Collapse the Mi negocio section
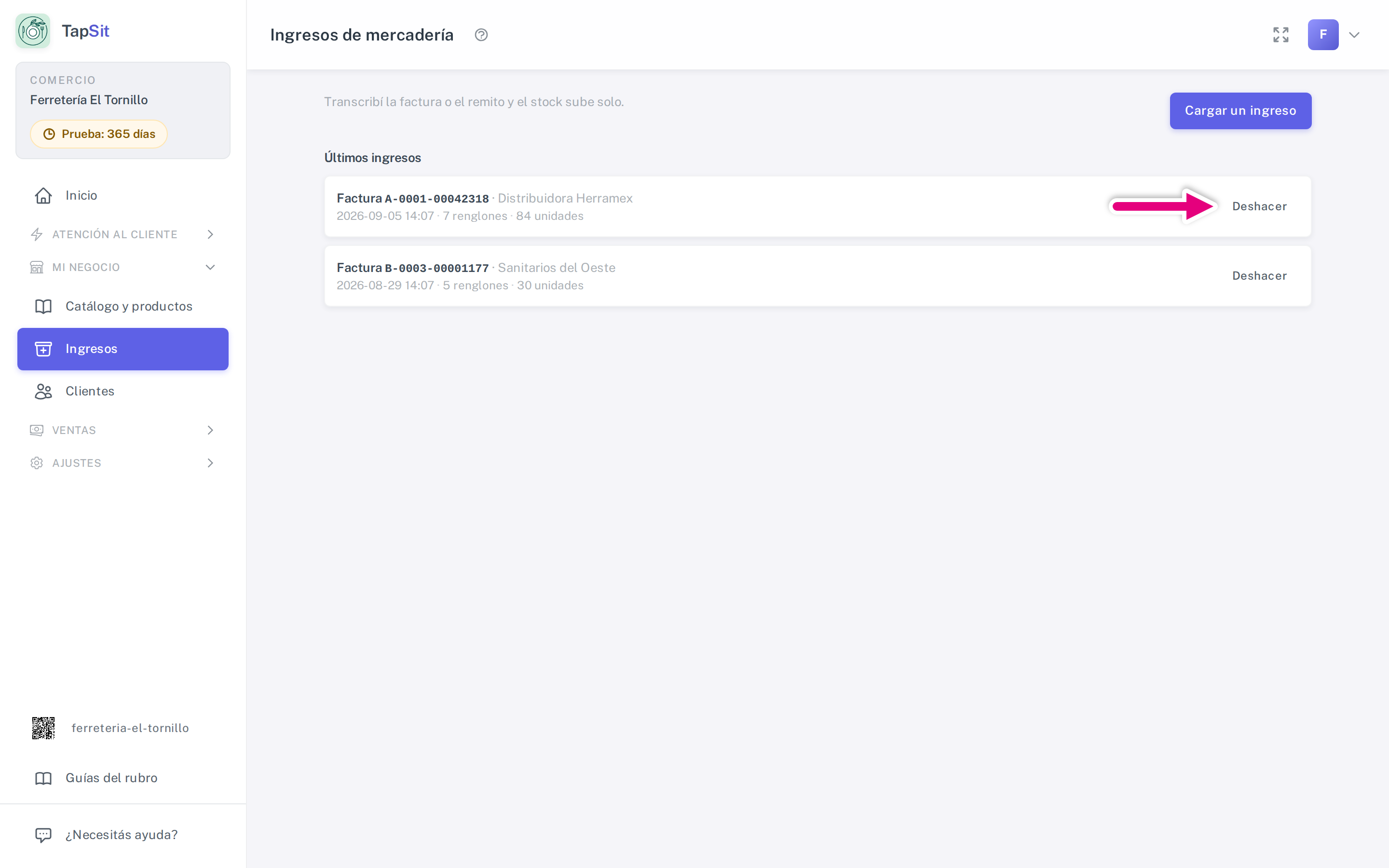Image resolution: width=1389 pixels, height=868 pixels. [123, 268]
